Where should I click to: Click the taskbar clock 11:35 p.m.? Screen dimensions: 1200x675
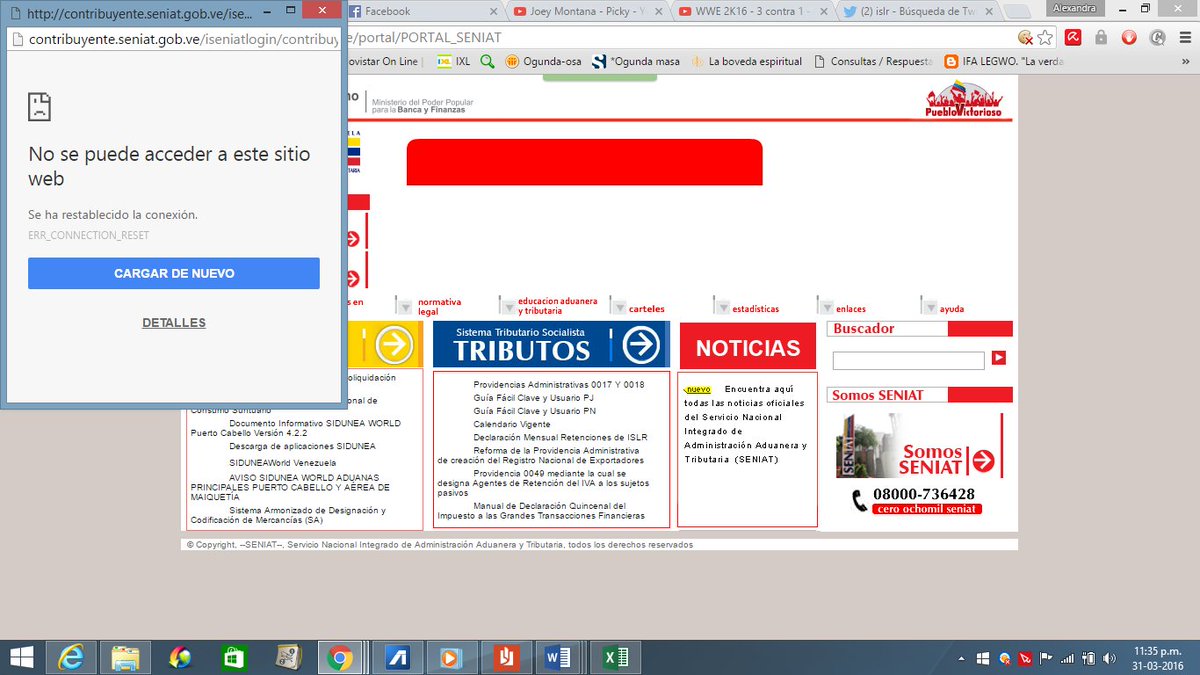(x=1160, y=657)
